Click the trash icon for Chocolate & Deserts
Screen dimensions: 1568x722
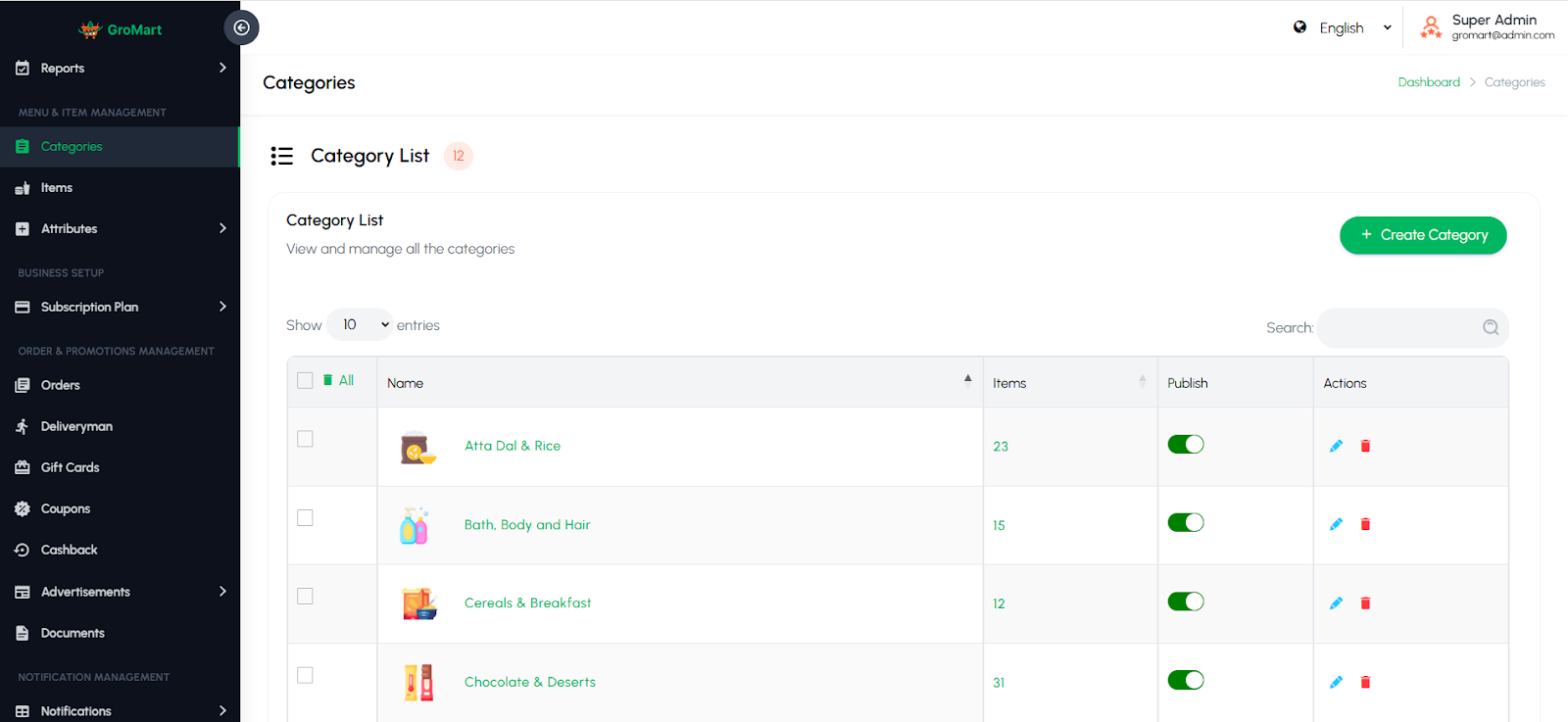click(1365, 682)
